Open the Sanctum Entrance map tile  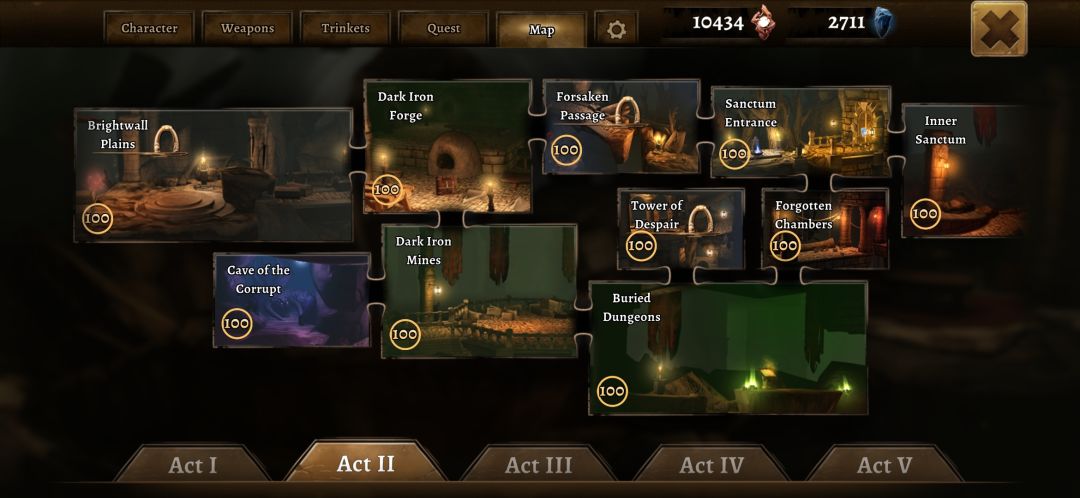coord(801,132)
